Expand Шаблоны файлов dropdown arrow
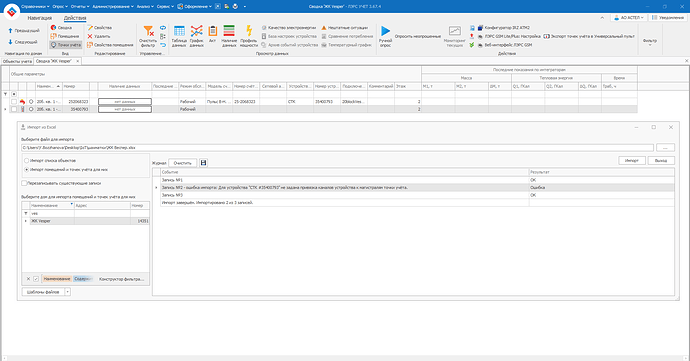This screenshot has height=361, width=690. 67,292
